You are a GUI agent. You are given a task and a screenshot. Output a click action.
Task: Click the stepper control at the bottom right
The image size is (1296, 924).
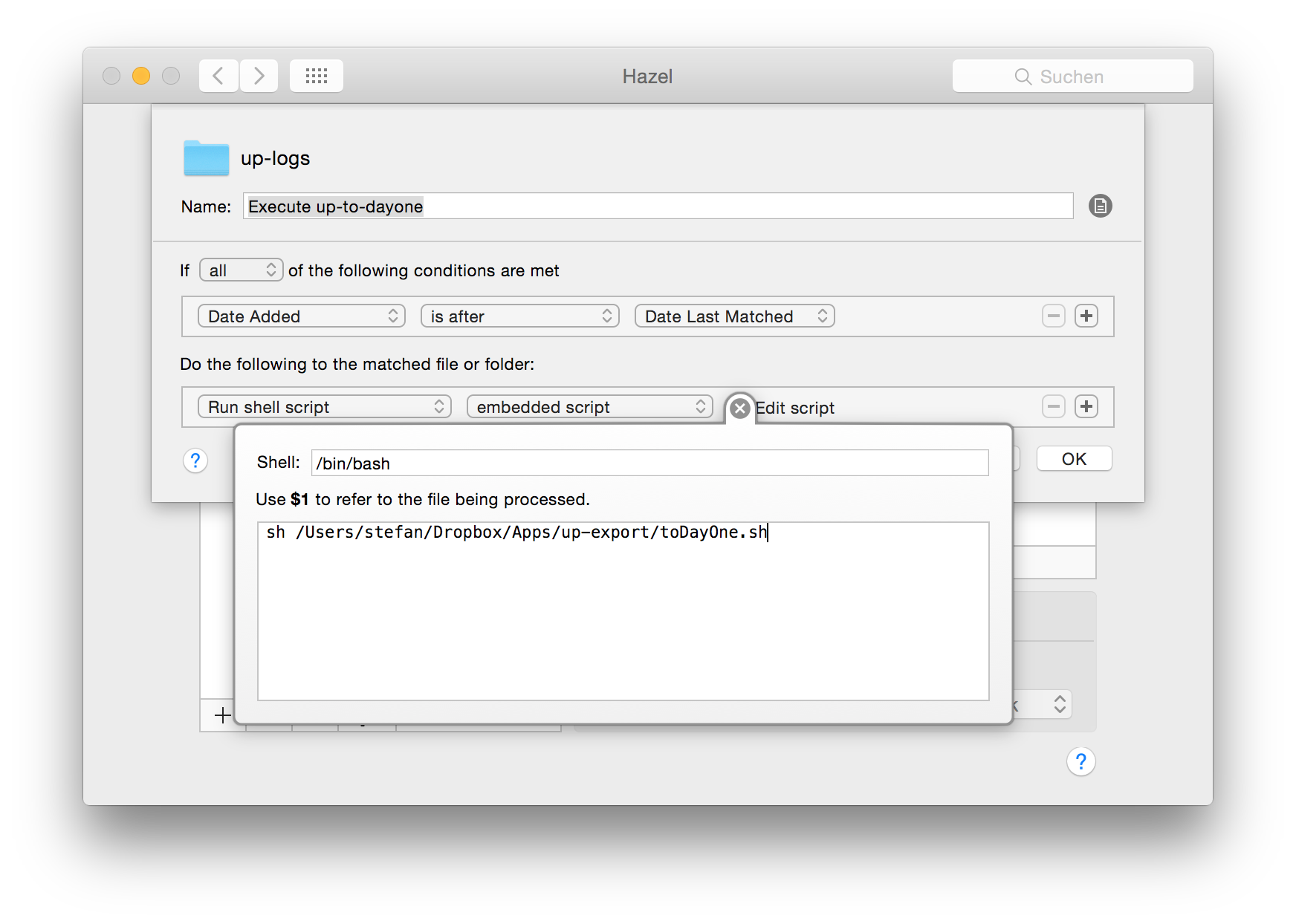[1058, 704]
